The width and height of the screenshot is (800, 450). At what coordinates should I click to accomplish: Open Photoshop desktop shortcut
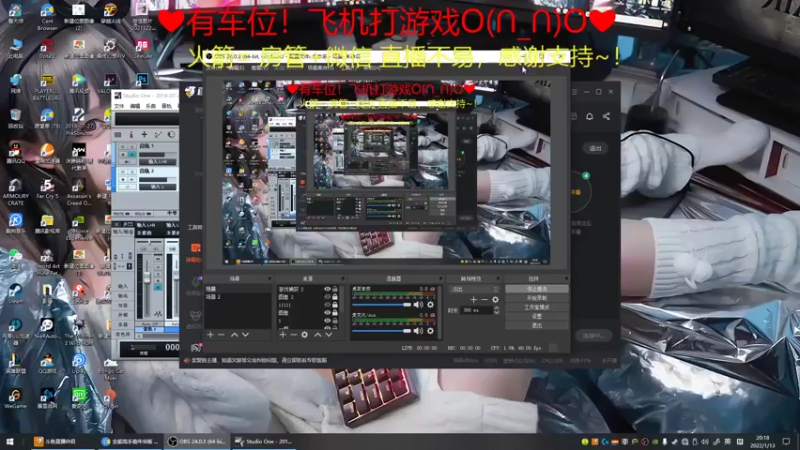click(141, 80)
